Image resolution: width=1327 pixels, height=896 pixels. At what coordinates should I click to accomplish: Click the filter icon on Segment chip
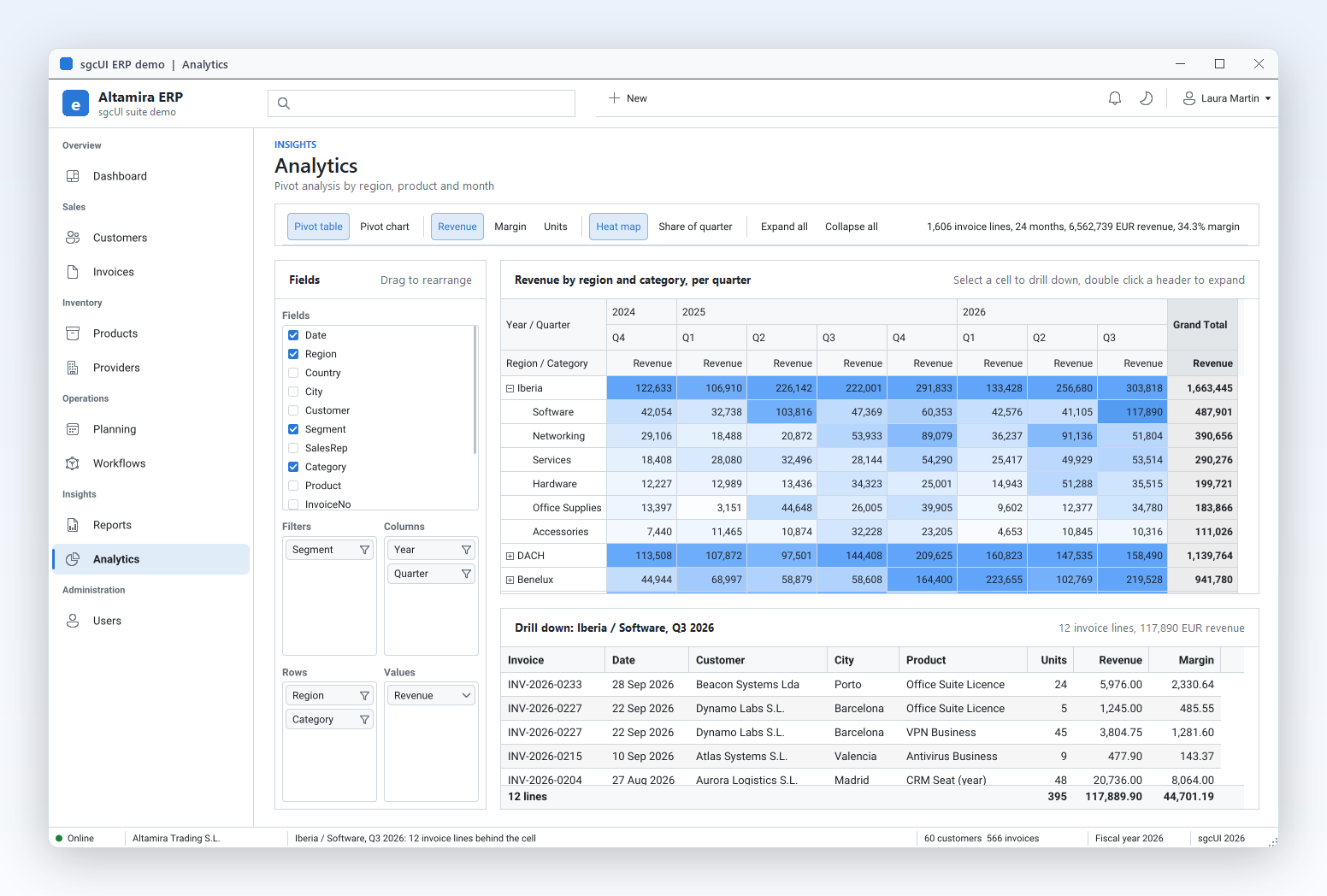(364, 550)
